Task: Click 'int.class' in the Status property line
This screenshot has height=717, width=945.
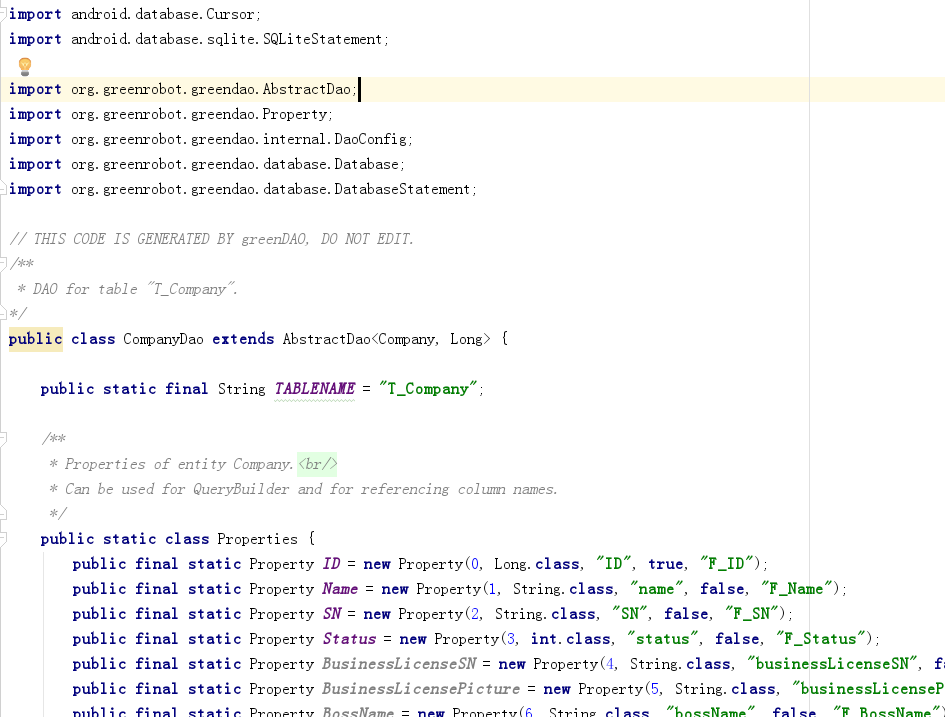Action: tap(570, 639)
